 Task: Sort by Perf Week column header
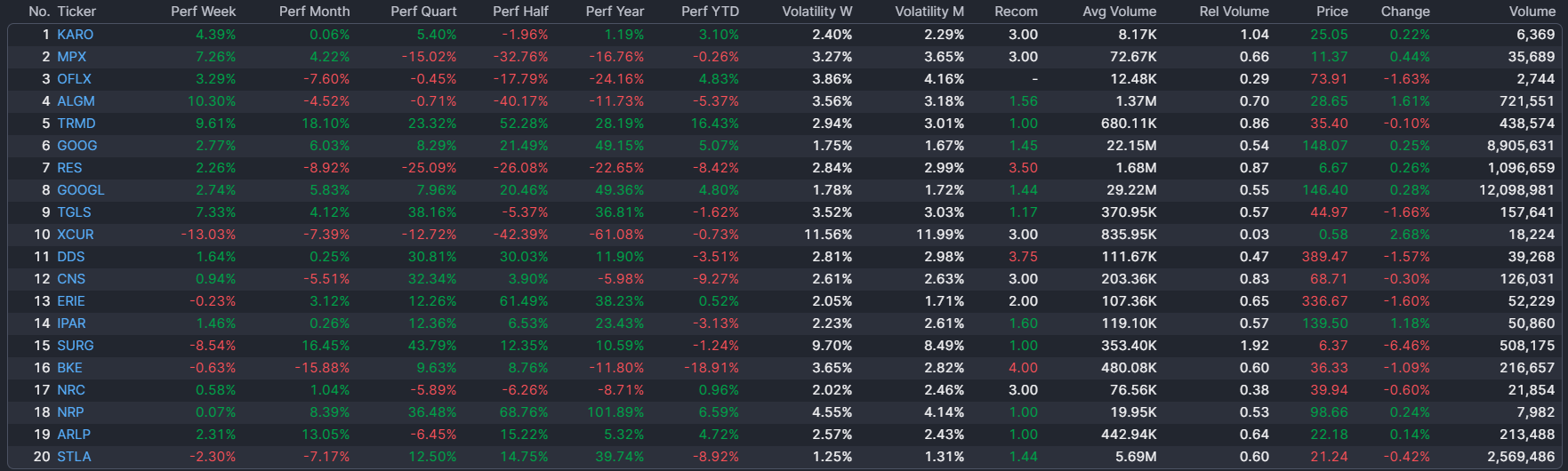click(x=203, y=12)
